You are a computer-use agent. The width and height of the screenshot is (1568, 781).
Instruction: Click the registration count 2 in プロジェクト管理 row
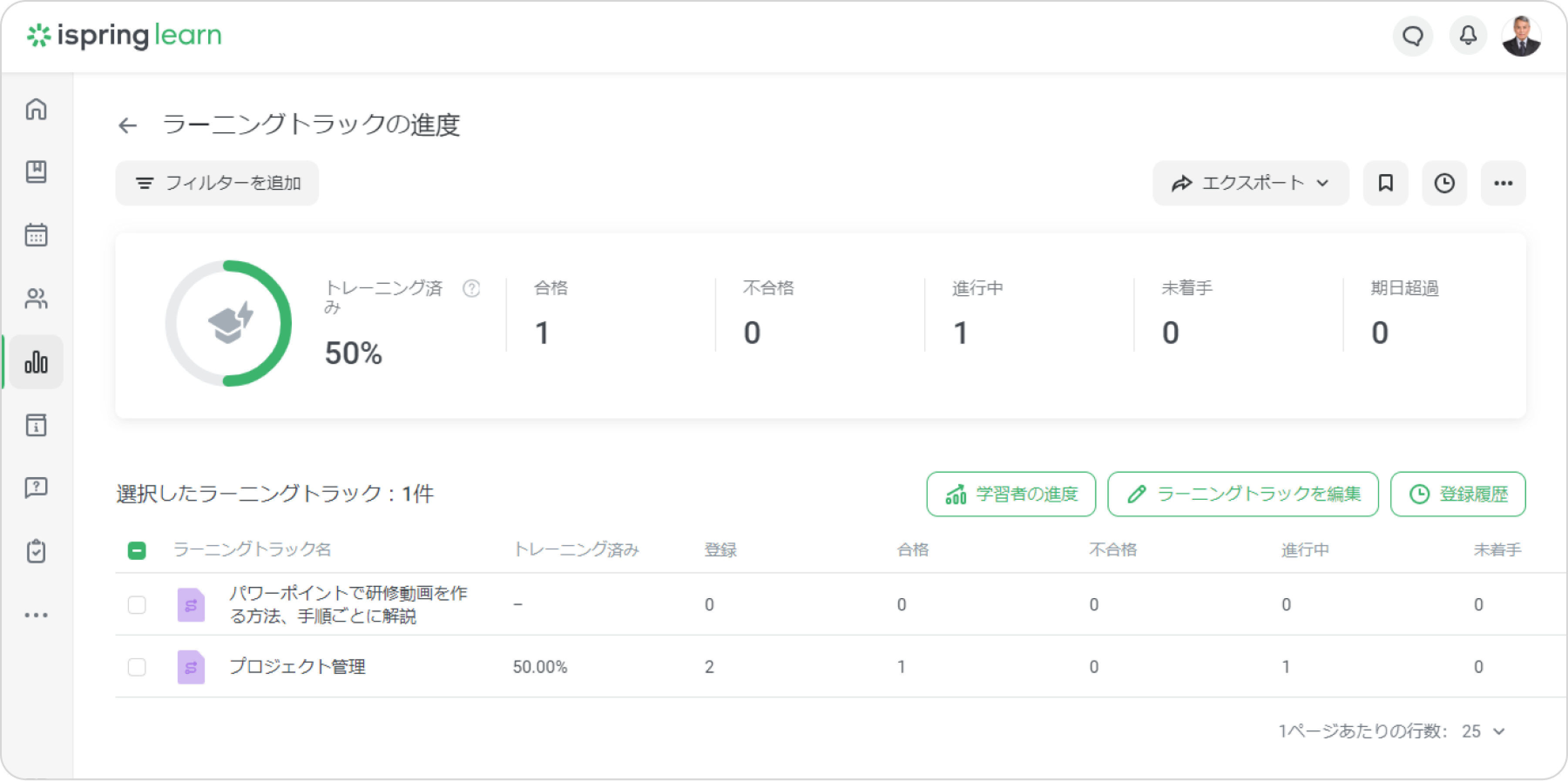(x=709, y=667)
